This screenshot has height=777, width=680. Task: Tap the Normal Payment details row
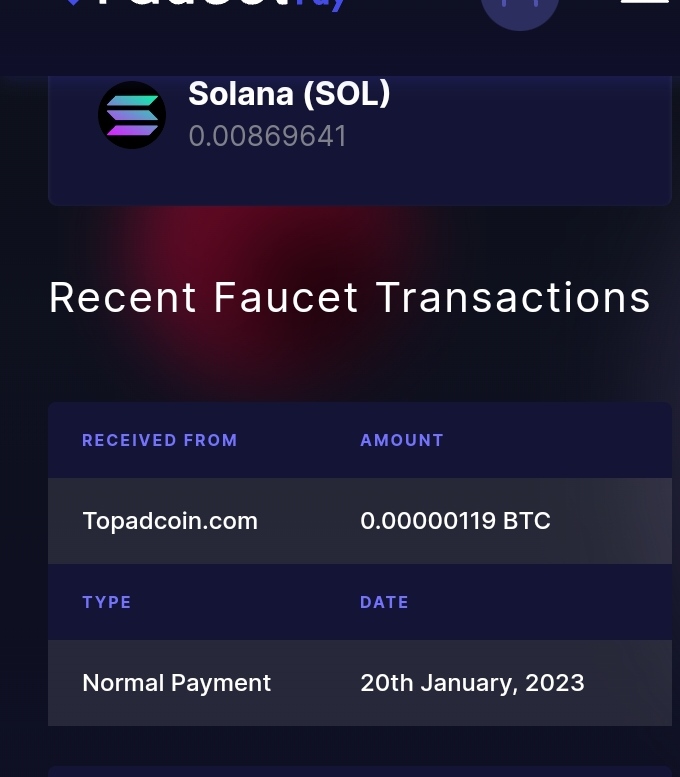(360, 683)
